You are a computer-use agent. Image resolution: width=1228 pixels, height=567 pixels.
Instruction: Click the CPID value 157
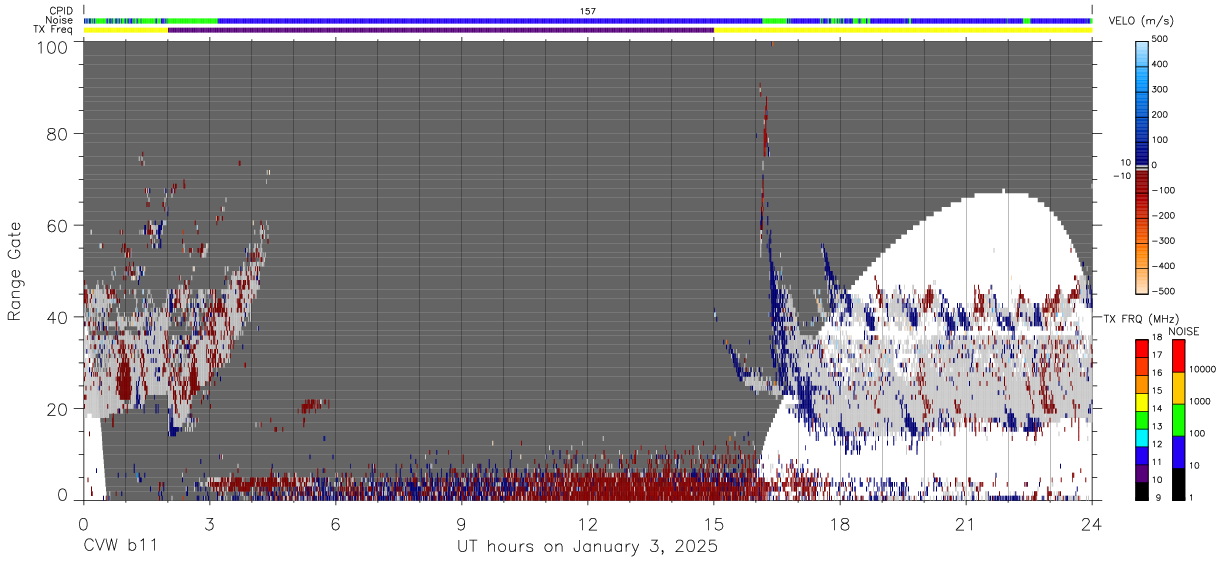click(588, 11)
